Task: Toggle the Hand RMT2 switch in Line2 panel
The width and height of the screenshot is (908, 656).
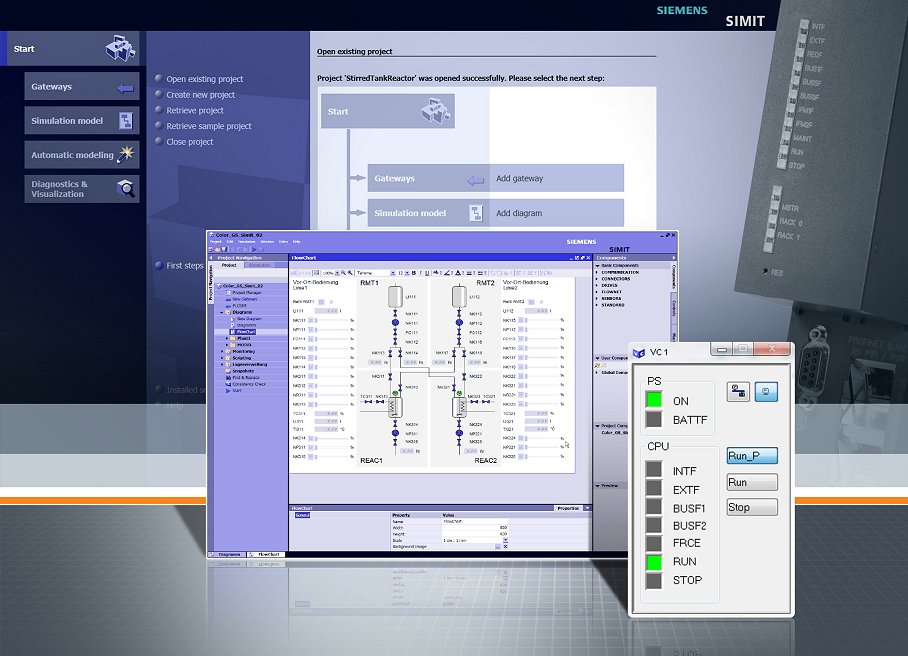Action: [532, 302]
